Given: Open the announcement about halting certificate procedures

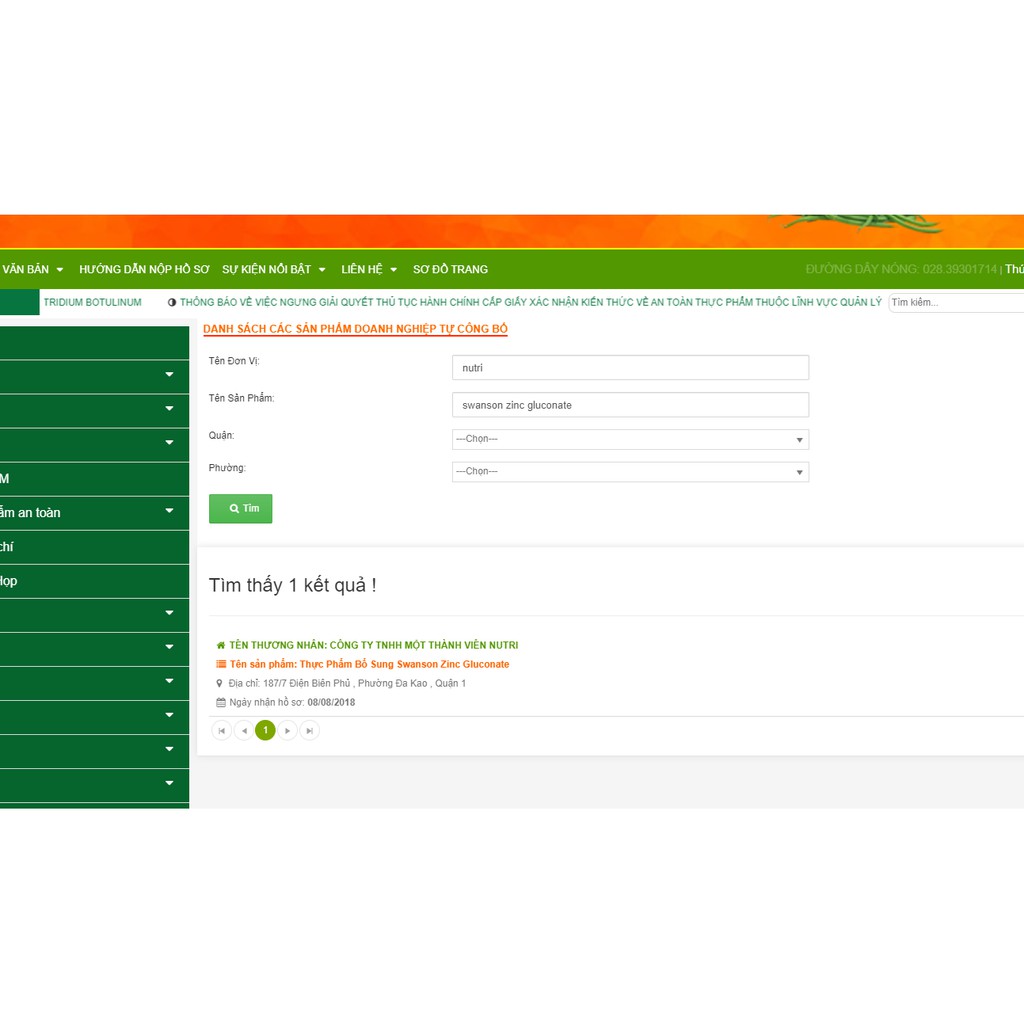Looking at the screenshot, I should tap(530, 302).
